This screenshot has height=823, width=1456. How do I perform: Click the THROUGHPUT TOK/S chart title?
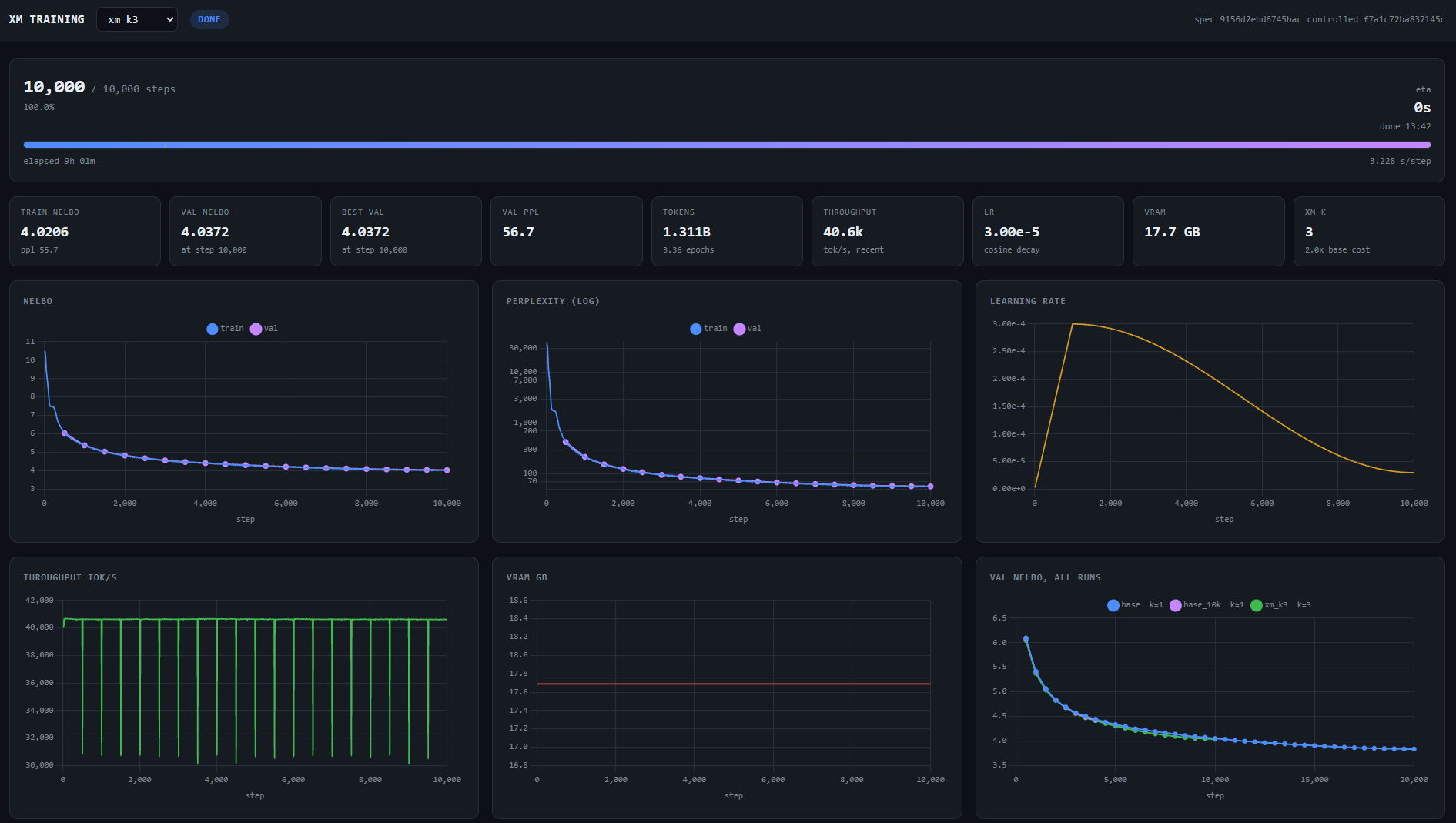pyautogui.click(x=70, y=577)
